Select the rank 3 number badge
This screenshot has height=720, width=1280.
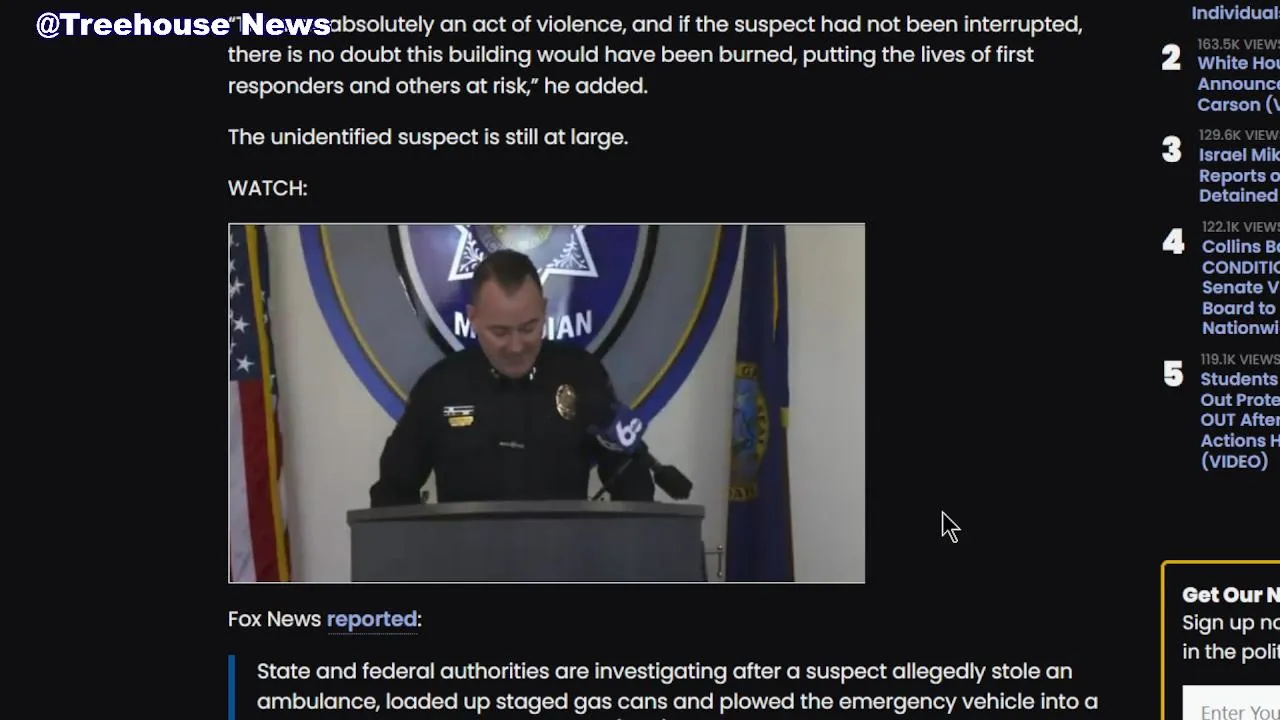click(1171, 150)
